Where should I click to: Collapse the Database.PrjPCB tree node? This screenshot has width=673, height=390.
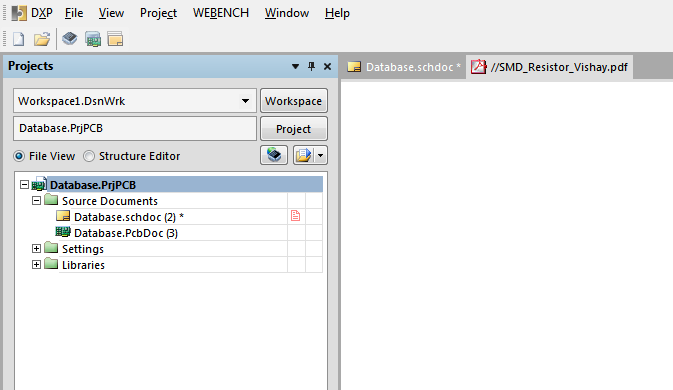pos(24,185)
